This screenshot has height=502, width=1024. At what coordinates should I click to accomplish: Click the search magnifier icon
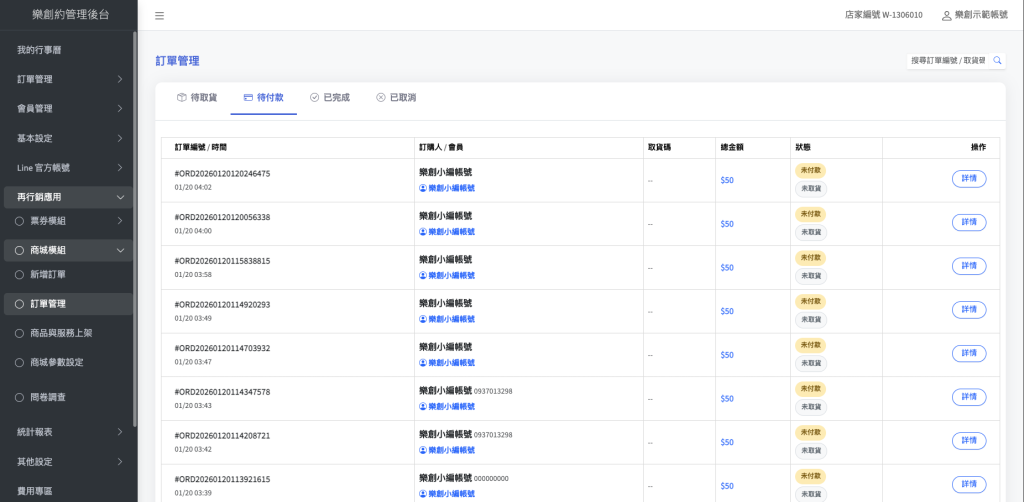(x=997, y=61)
